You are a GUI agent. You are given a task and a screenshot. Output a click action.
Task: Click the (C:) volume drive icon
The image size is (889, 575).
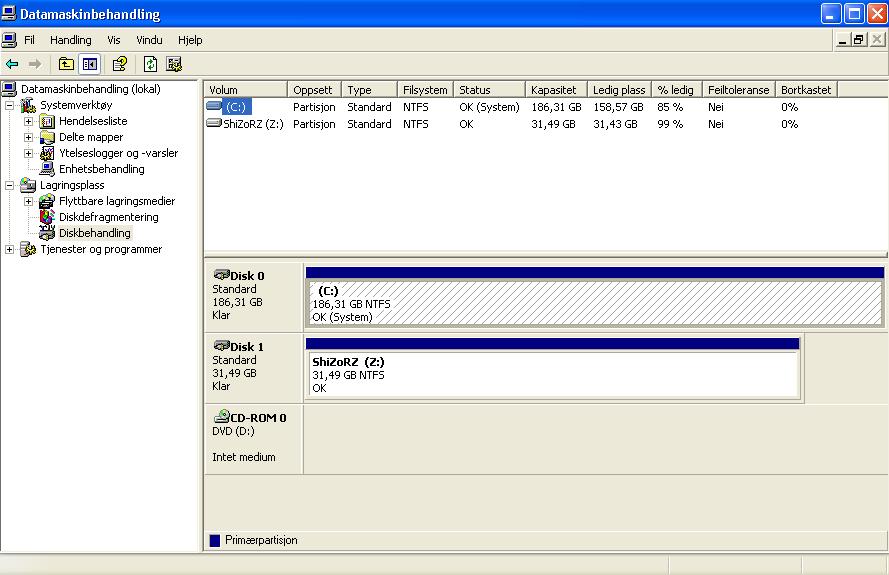pos(214,105)
